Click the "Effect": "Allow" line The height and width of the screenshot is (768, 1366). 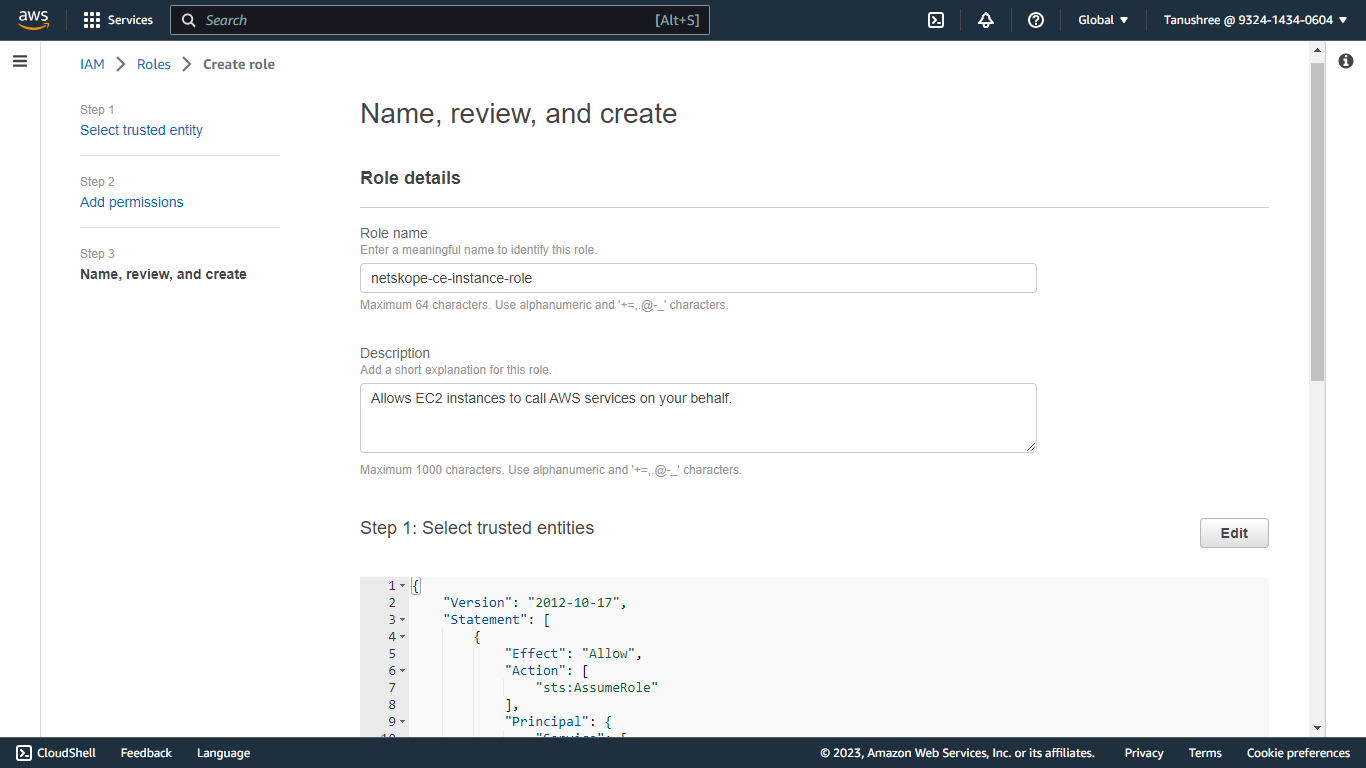point(573,654)
